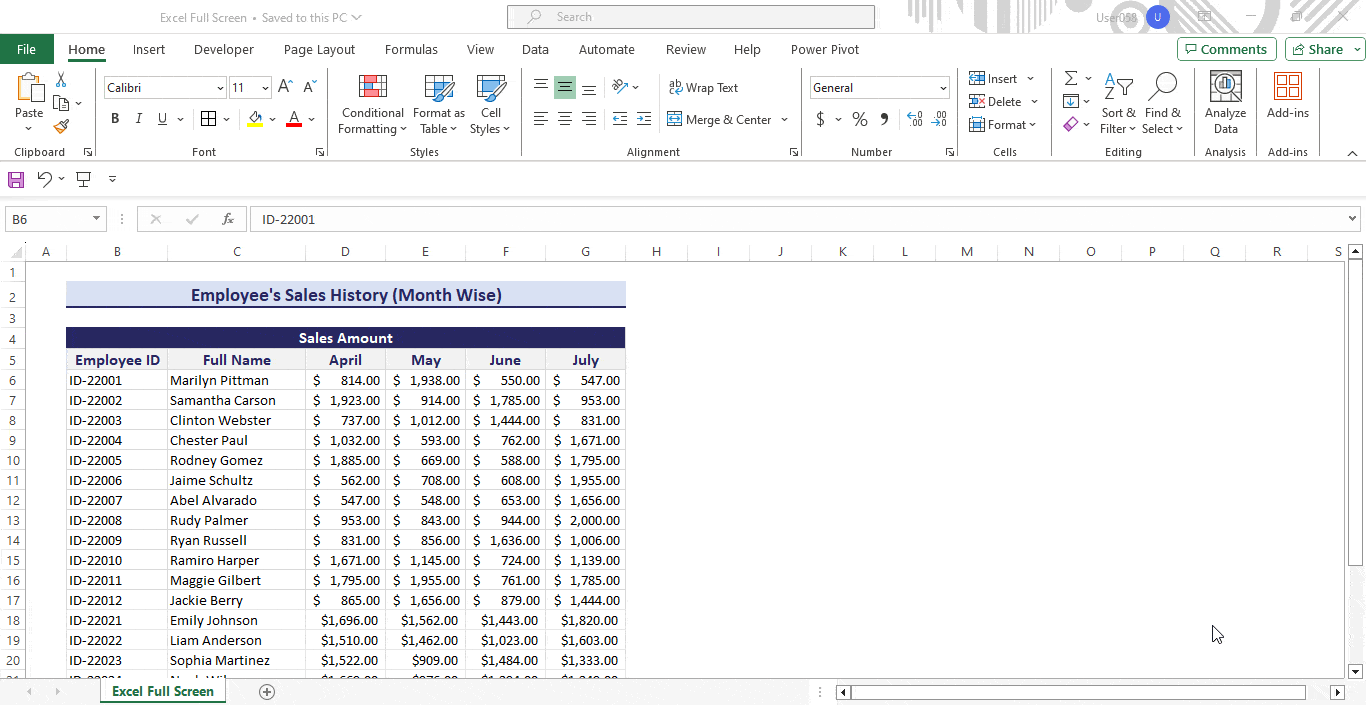Image resolution: width=1366 pixels, height=705 pixels.
Task: Toggle Bold formatting
Action: point(115,119)
